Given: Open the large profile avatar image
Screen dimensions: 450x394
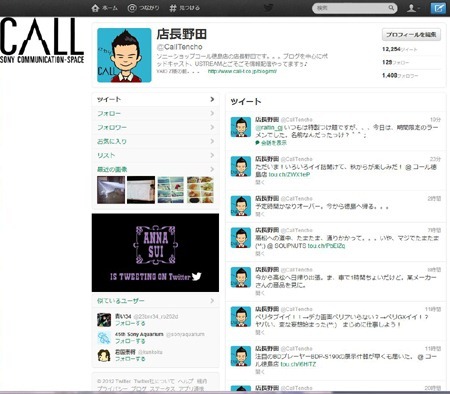Looking at the screenshot, I should (124, 55).
